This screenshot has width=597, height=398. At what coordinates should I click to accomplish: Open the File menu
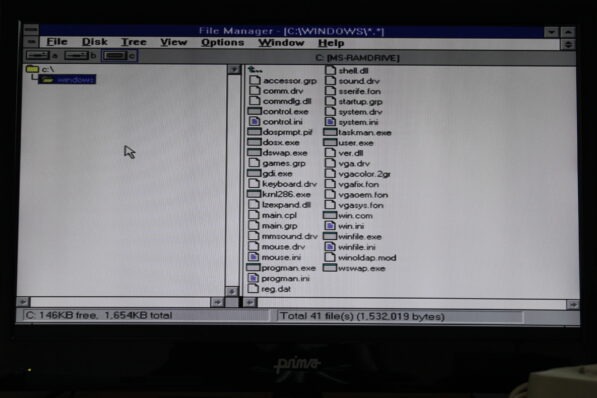click(x=57, y=42)
